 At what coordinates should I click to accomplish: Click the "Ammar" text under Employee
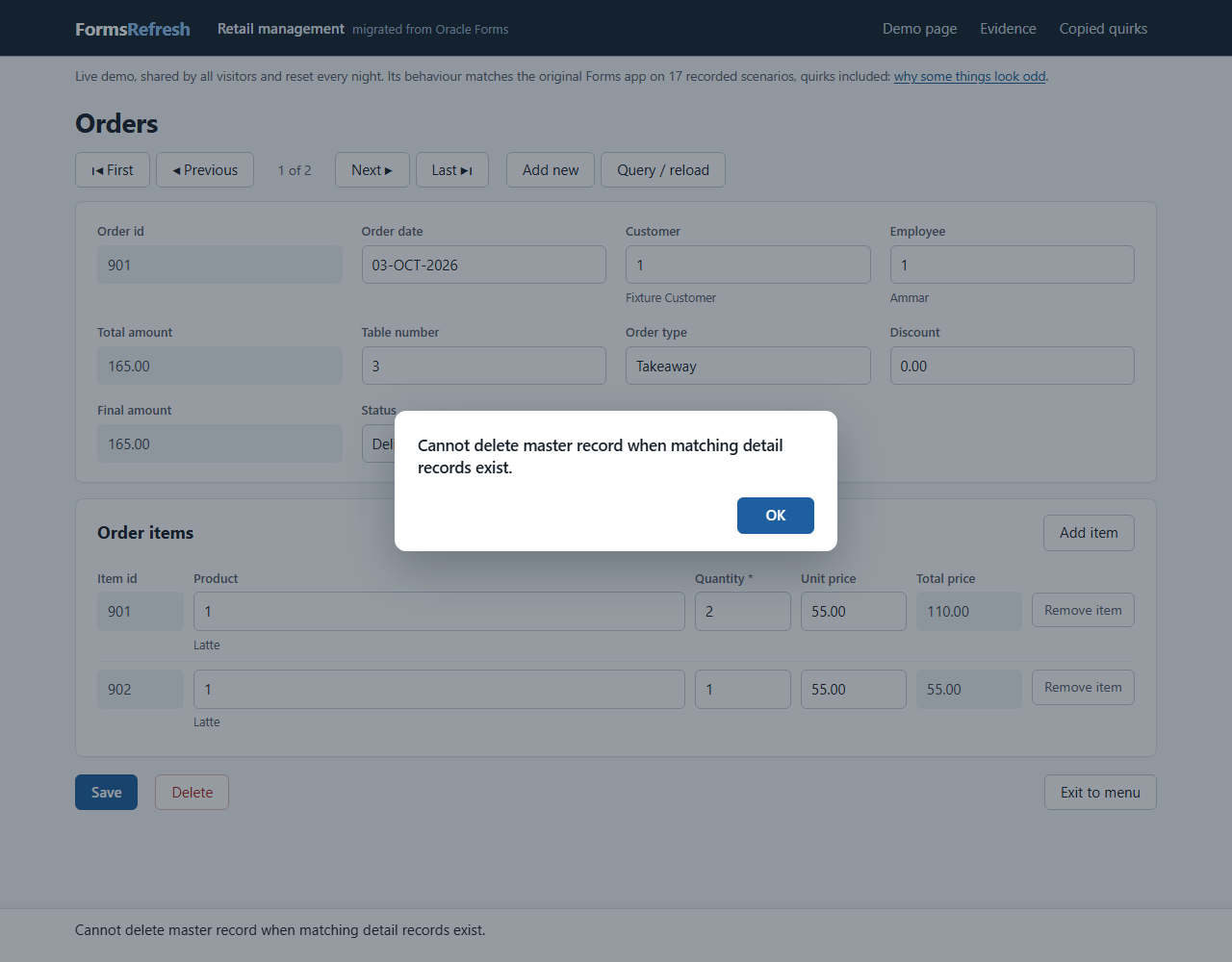click(910, 298)
